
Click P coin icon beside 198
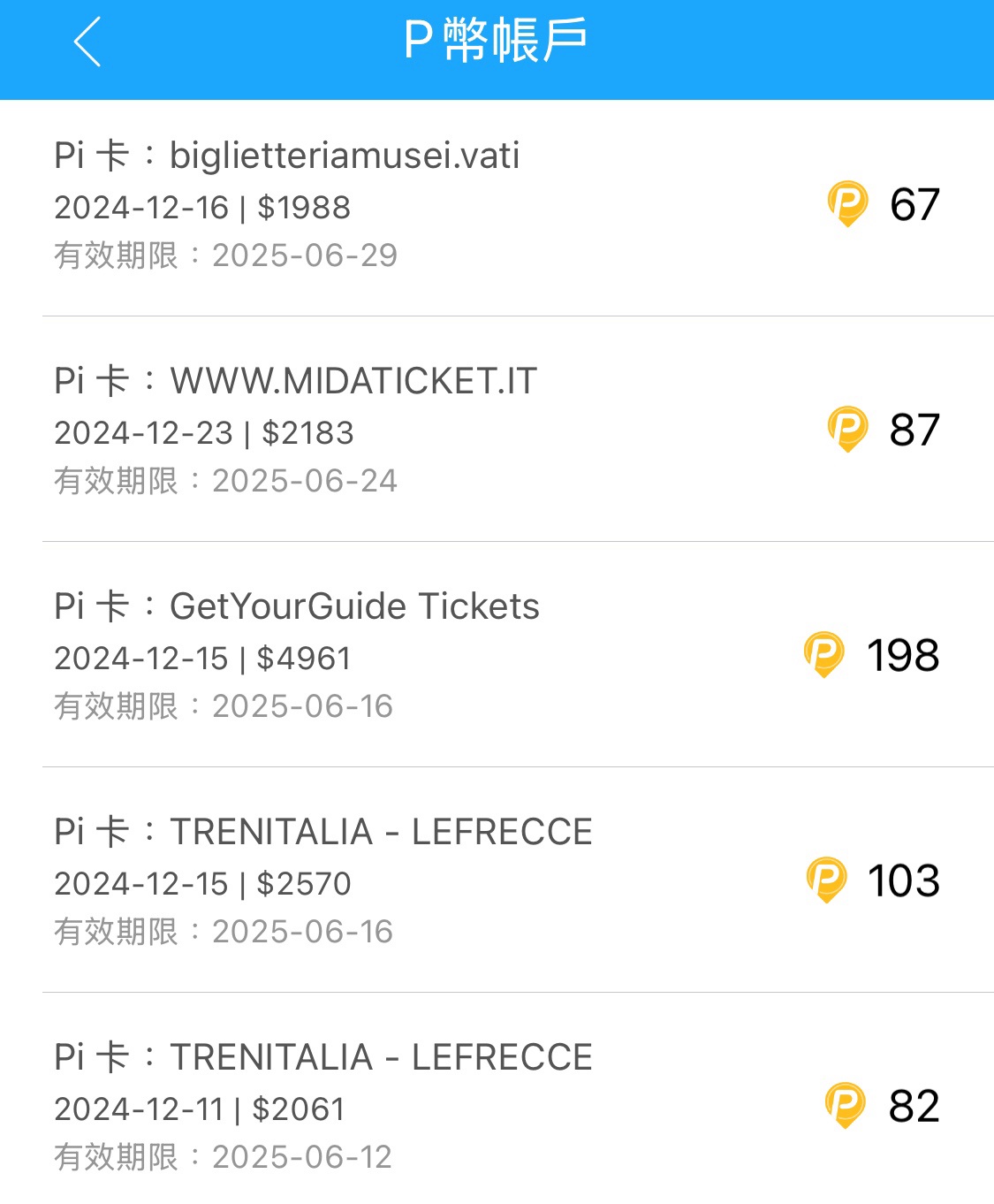point(823,654)
